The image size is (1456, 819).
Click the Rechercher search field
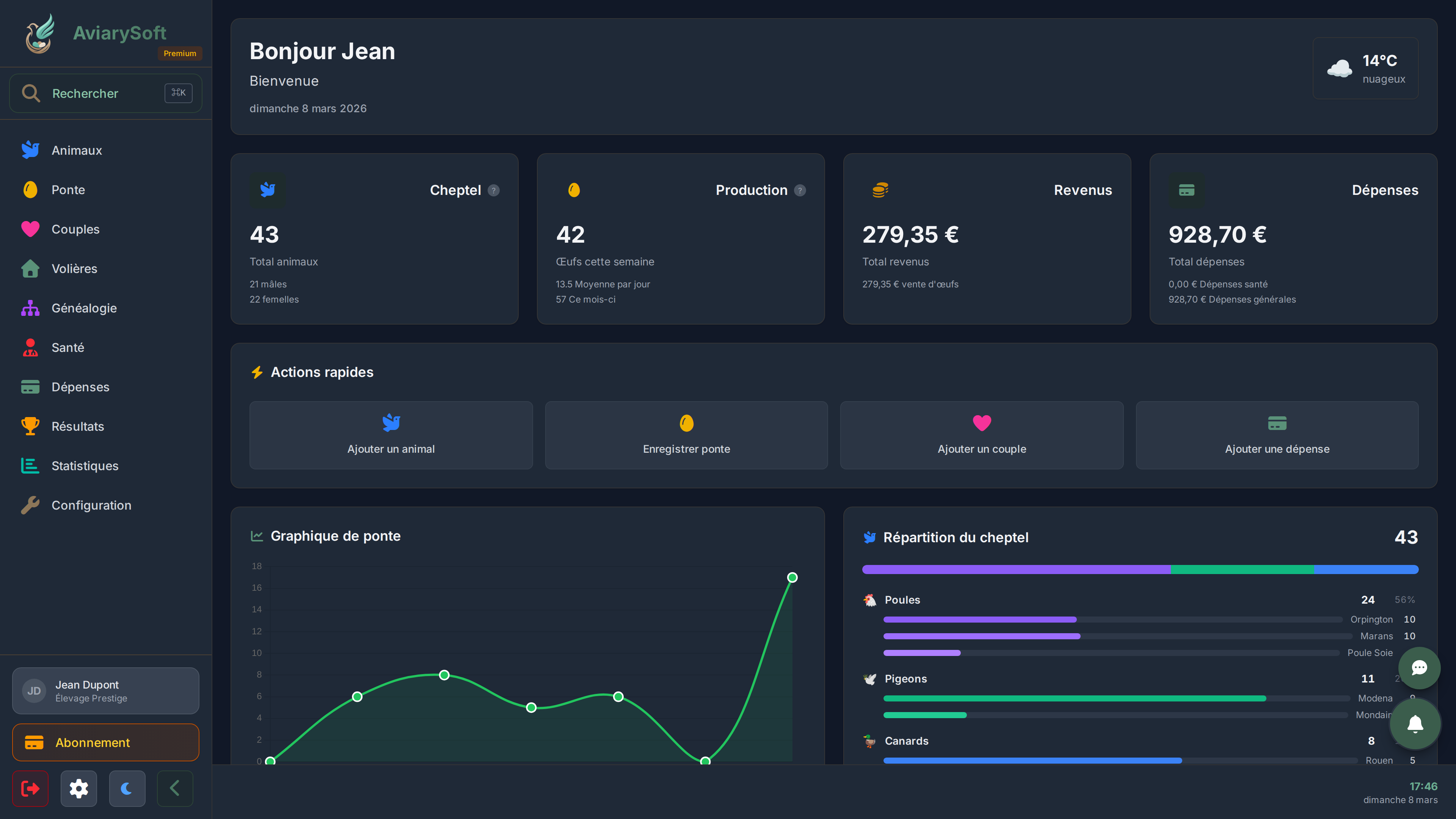tap(105, 93)
